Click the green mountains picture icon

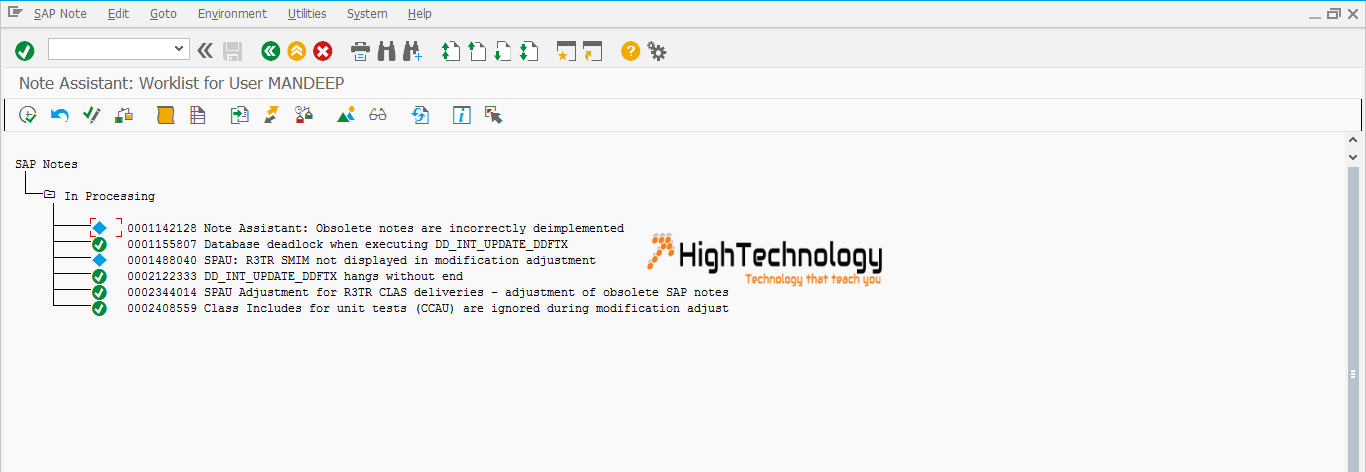346,115
